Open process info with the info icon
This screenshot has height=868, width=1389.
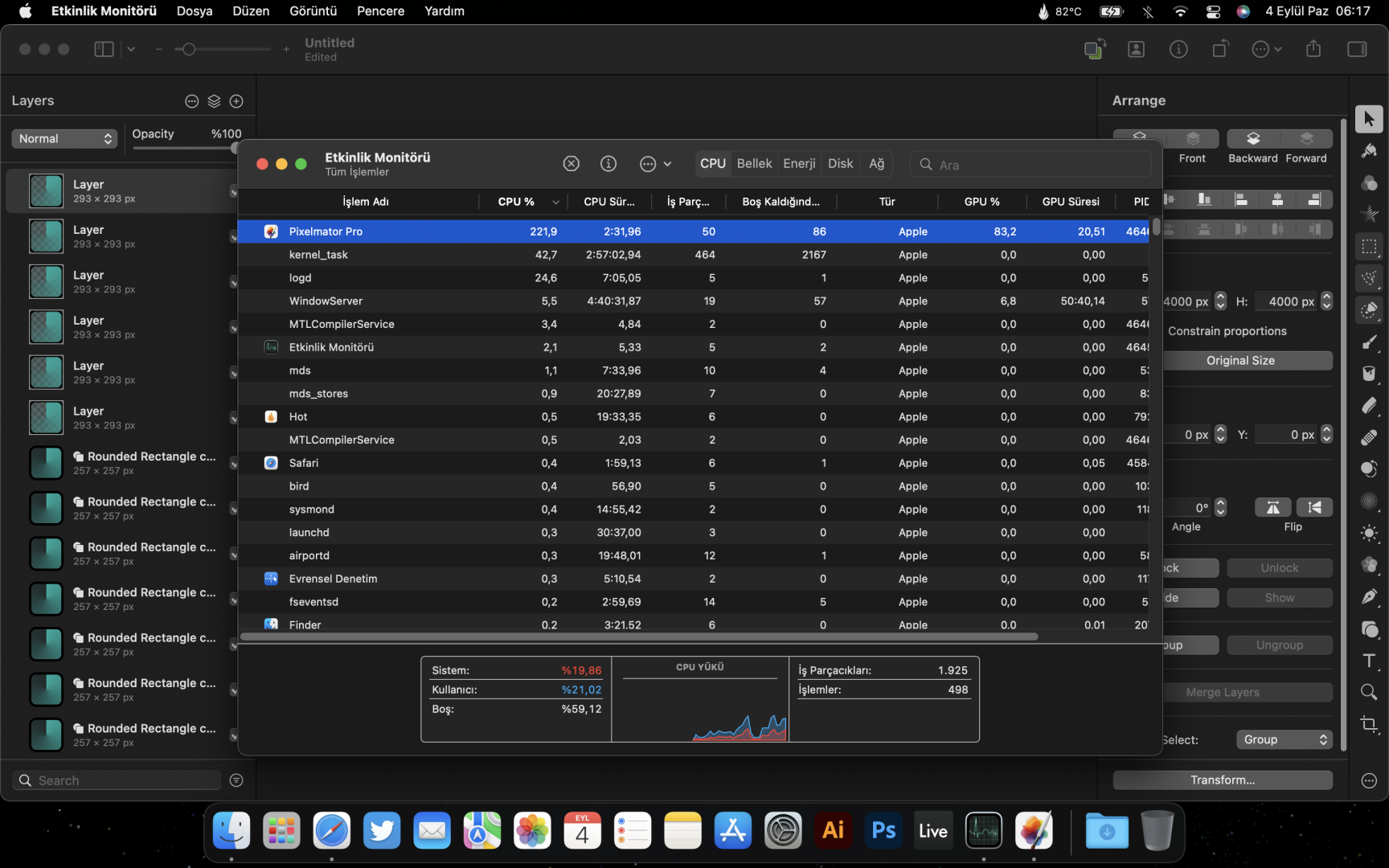pyautogui.click(x=608, y=164)
